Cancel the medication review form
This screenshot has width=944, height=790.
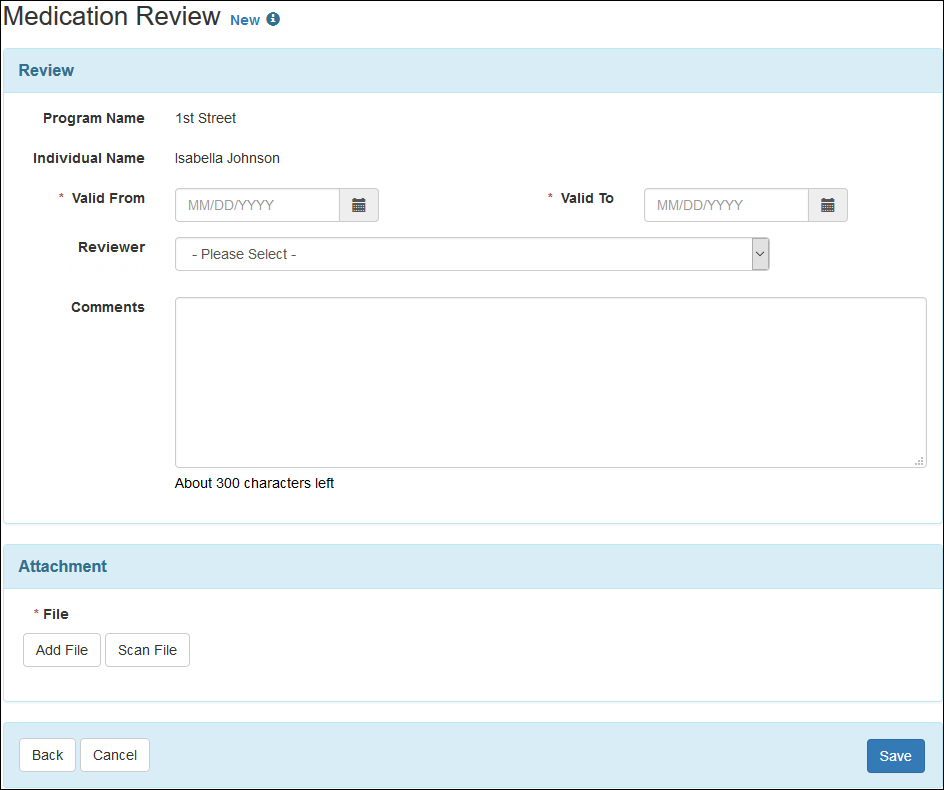pyautogui.click(x=115, y=755)
